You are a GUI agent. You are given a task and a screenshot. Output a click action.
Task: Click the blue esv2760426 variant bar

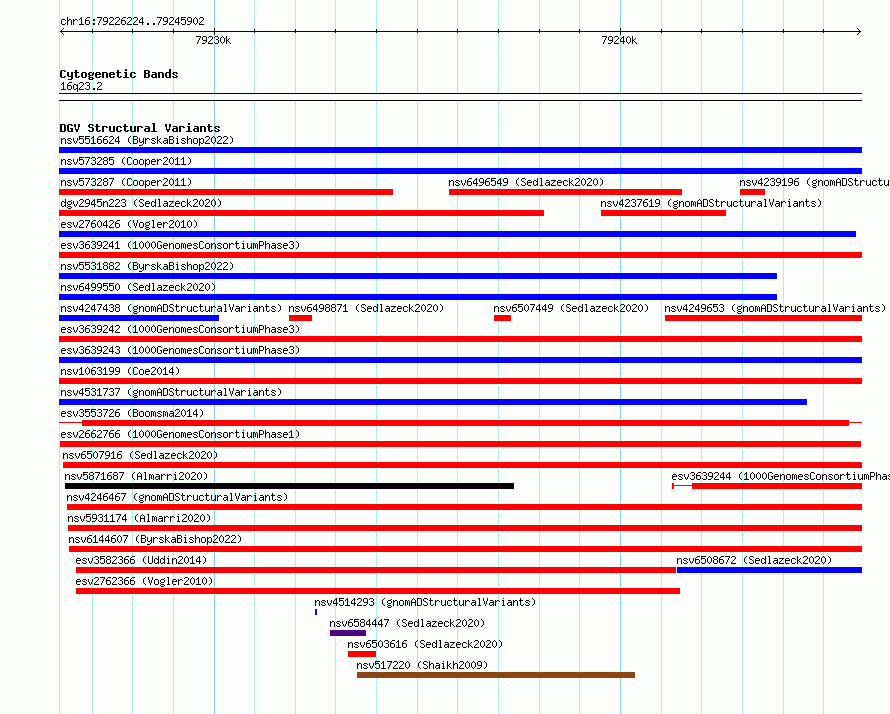(x=457, y=234)
